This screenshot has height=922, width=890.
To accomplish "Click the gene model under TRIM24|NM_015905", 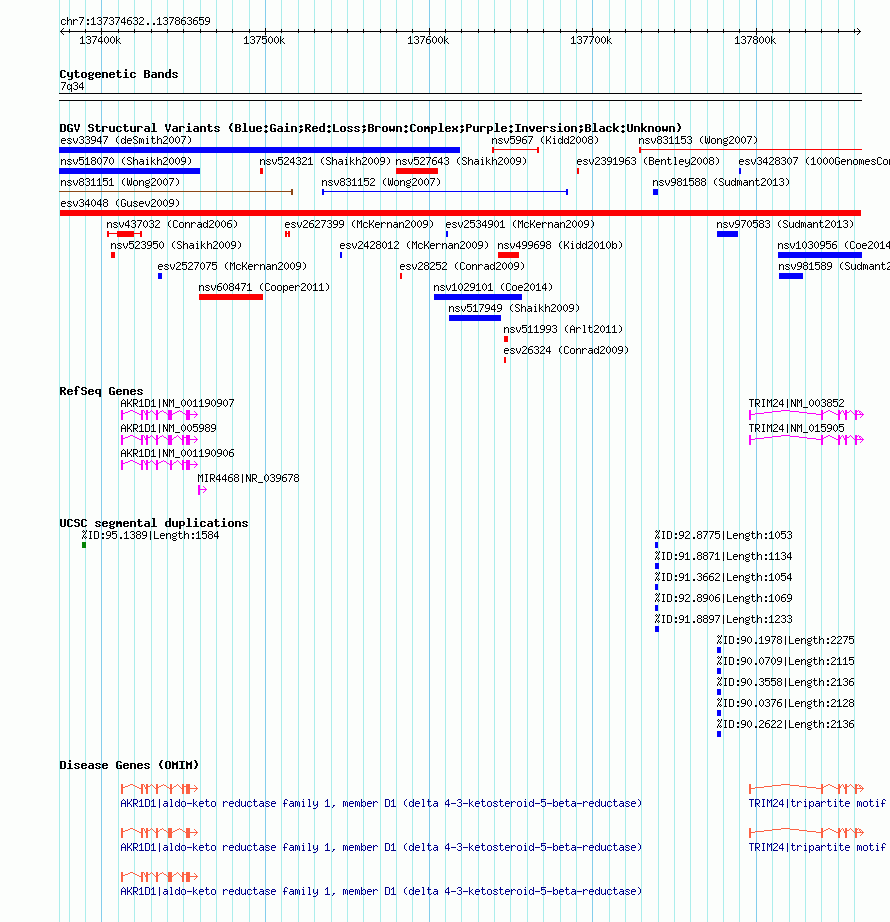I will click(806, 440).
